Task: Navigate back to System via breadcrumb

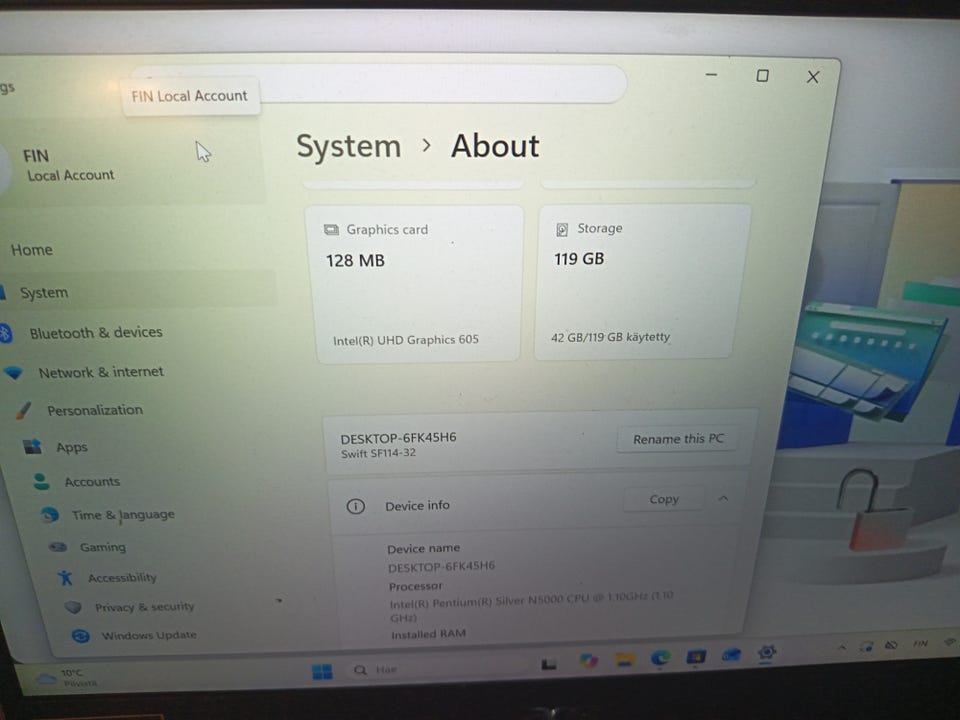Action: 348,146
